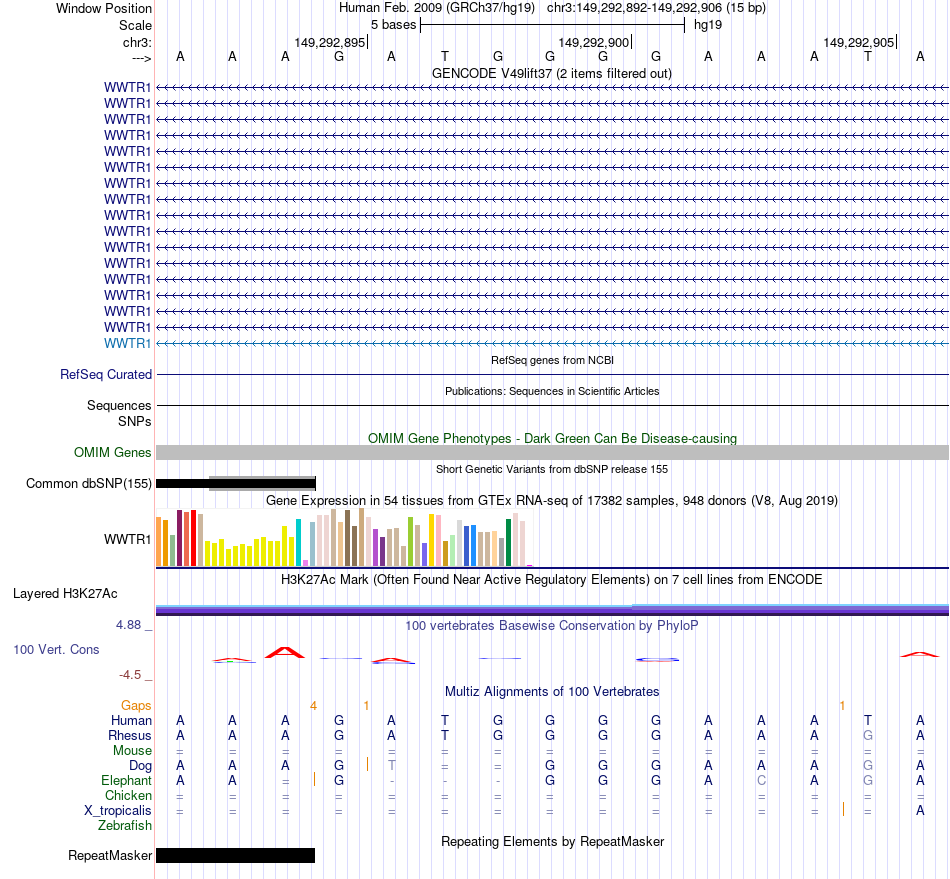950x879 pixels.
Task: Click the Window Position label
Action: point(104,8)
